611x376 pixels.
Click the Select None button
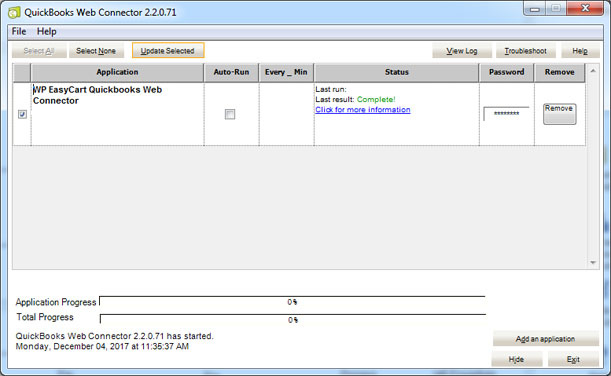pyautogui.click(x=96, y=51)
